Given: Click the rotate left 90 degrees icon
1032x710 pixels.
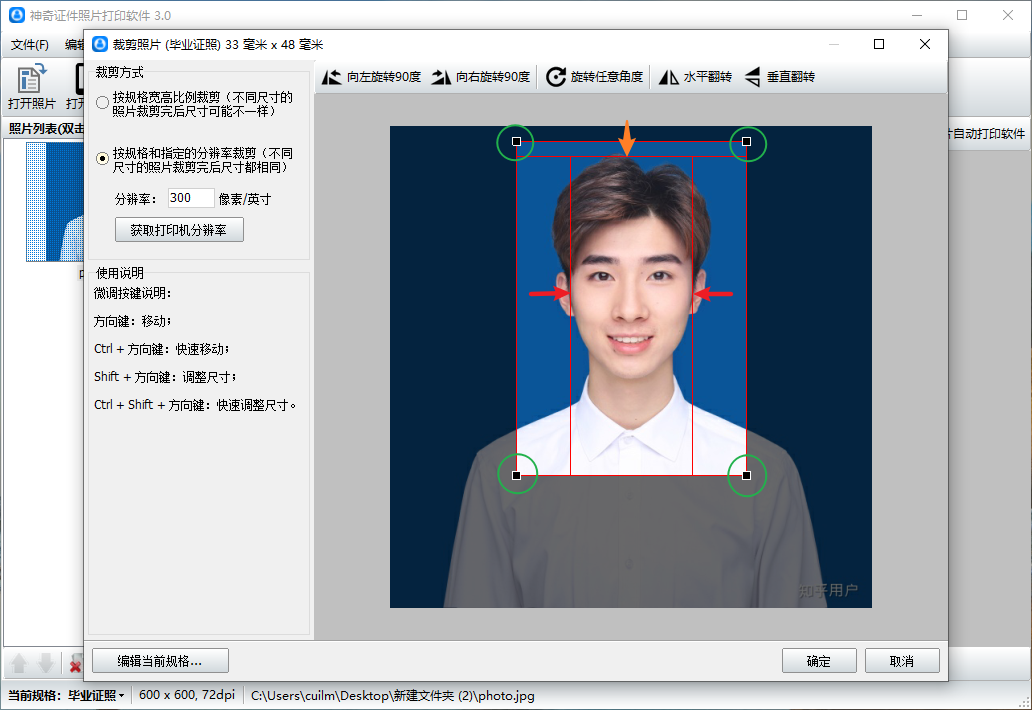Looking at the screenshot, I should click(x=332, y=77).
